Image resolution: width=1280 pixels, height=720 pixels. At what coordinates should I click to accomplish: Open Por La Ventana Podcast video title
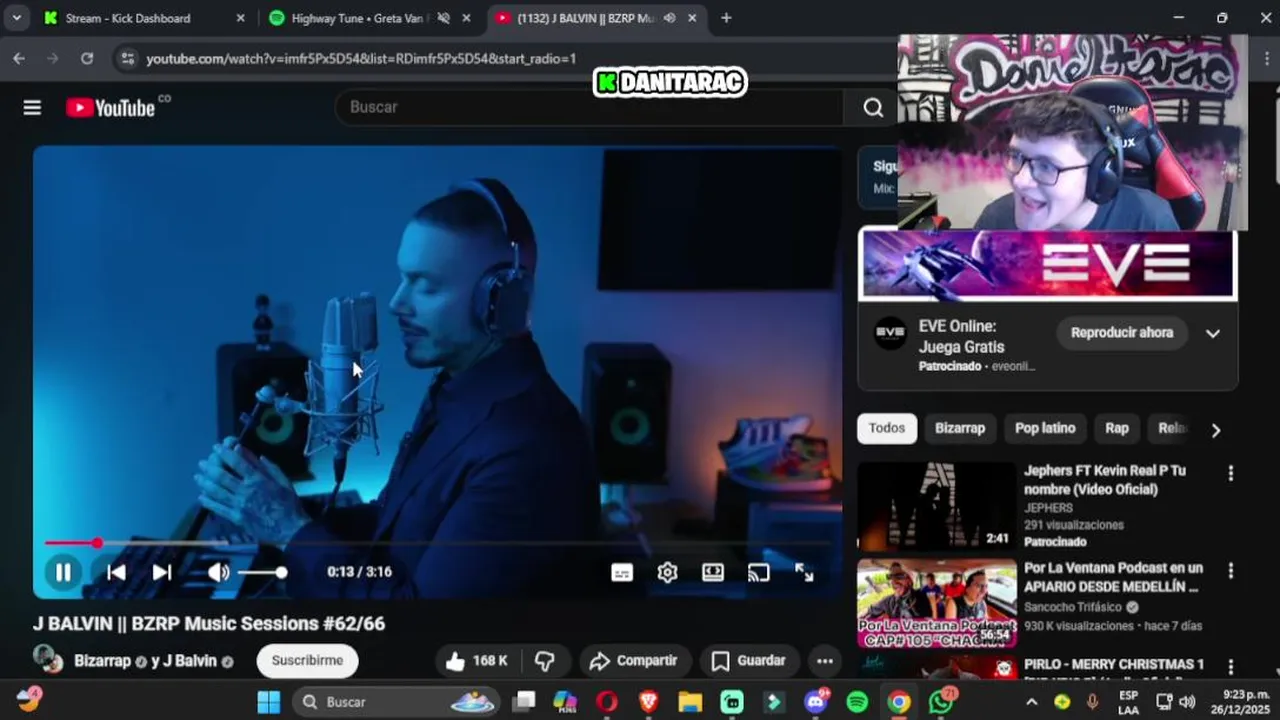tap(1113, 577)
